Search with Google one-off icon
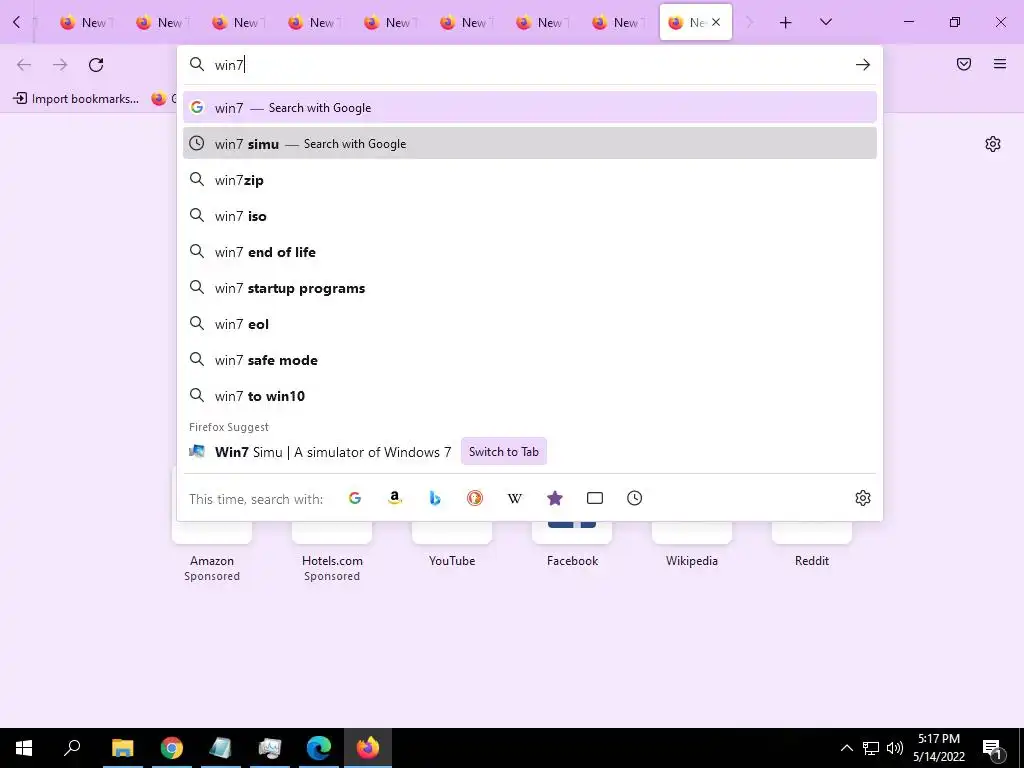 pyautogui.click(x=355, y=498)
